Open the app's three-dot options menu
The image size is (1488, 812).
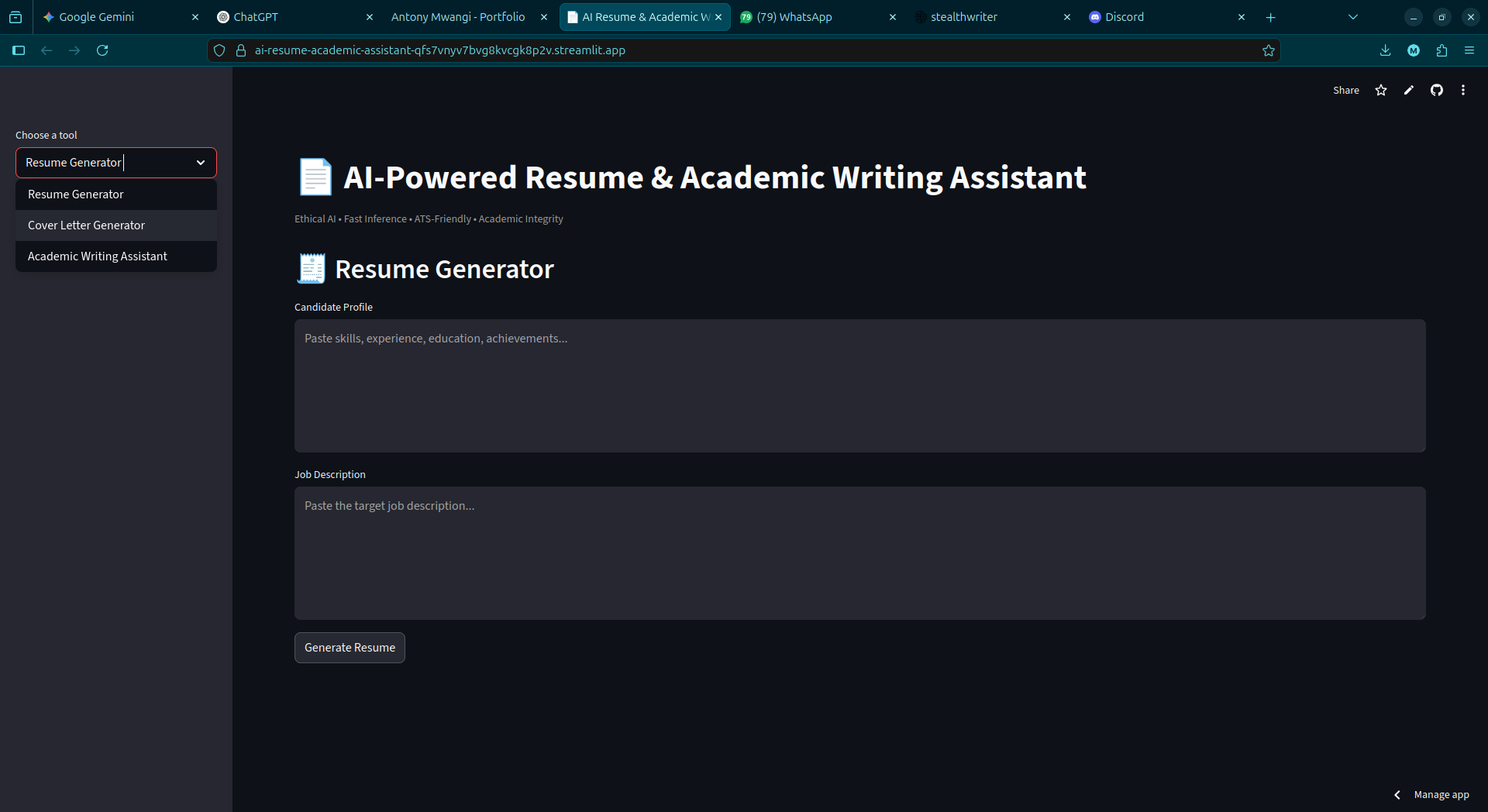point(1463,90)
